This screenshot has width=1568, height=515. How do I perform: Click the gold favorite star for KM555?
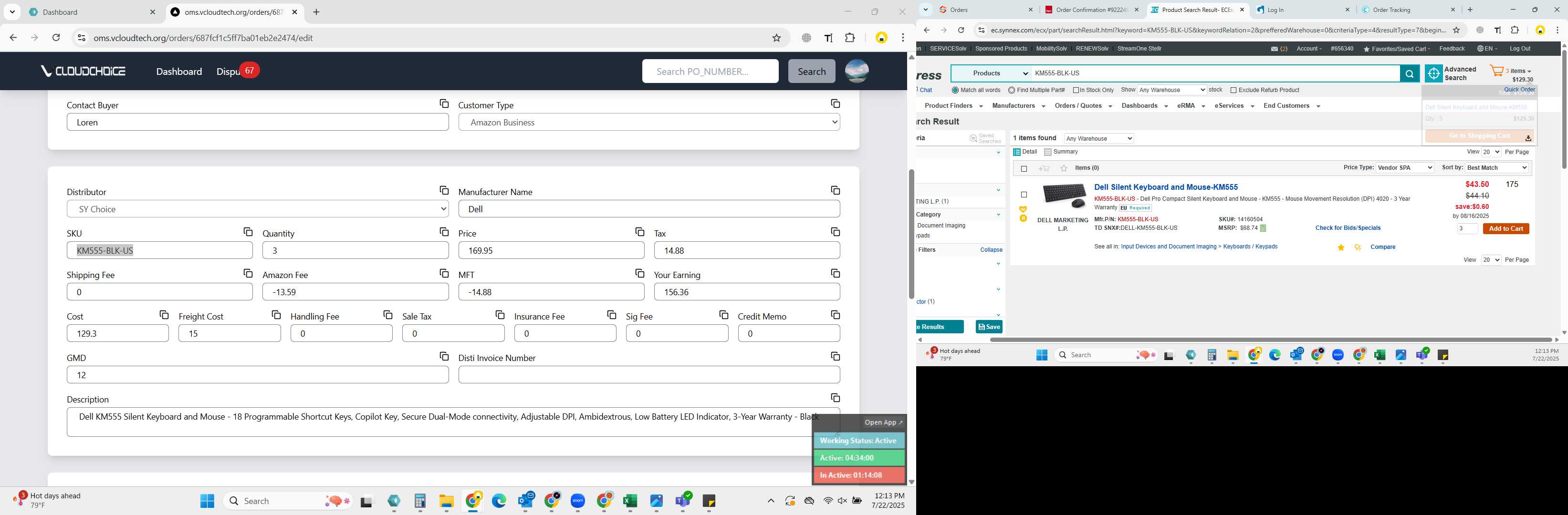(1341, 247)
